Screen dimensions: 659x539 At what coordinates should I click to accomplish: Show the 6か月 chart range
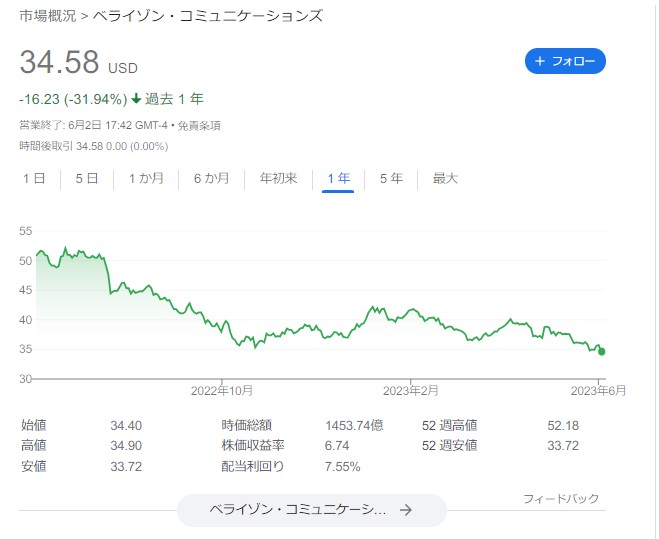tap(211, 179)
